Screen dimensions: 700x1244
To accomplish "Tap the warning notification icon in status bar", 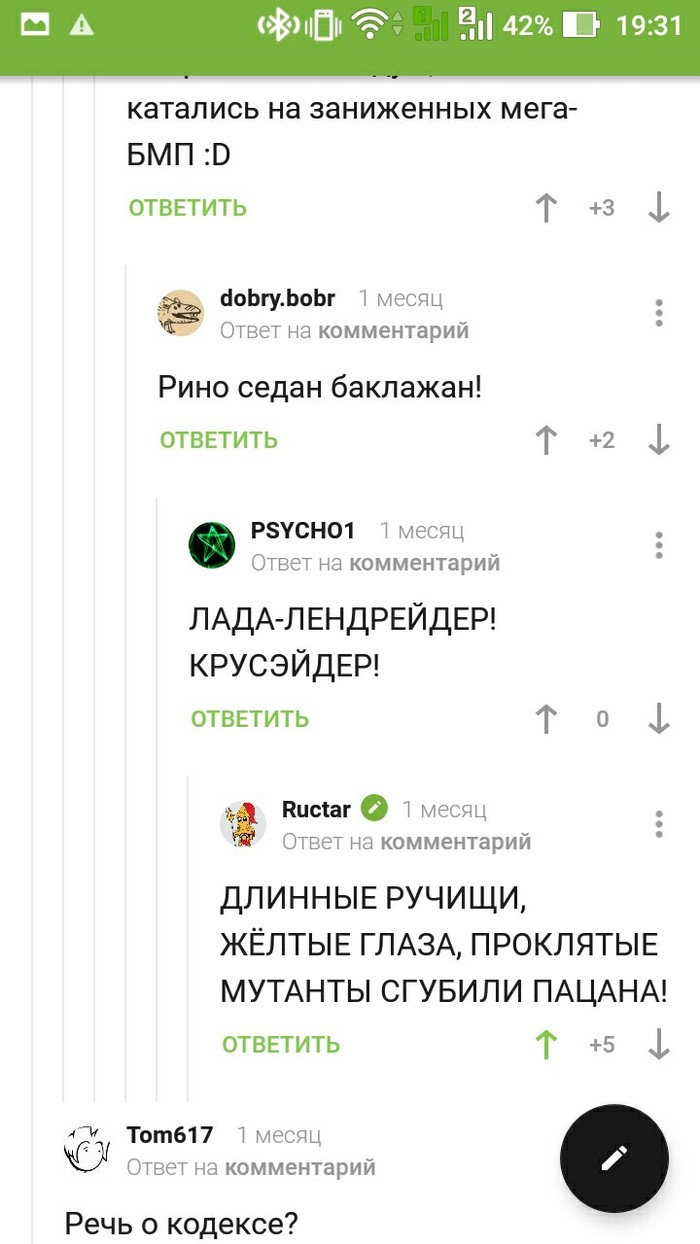I will [83, 25].
